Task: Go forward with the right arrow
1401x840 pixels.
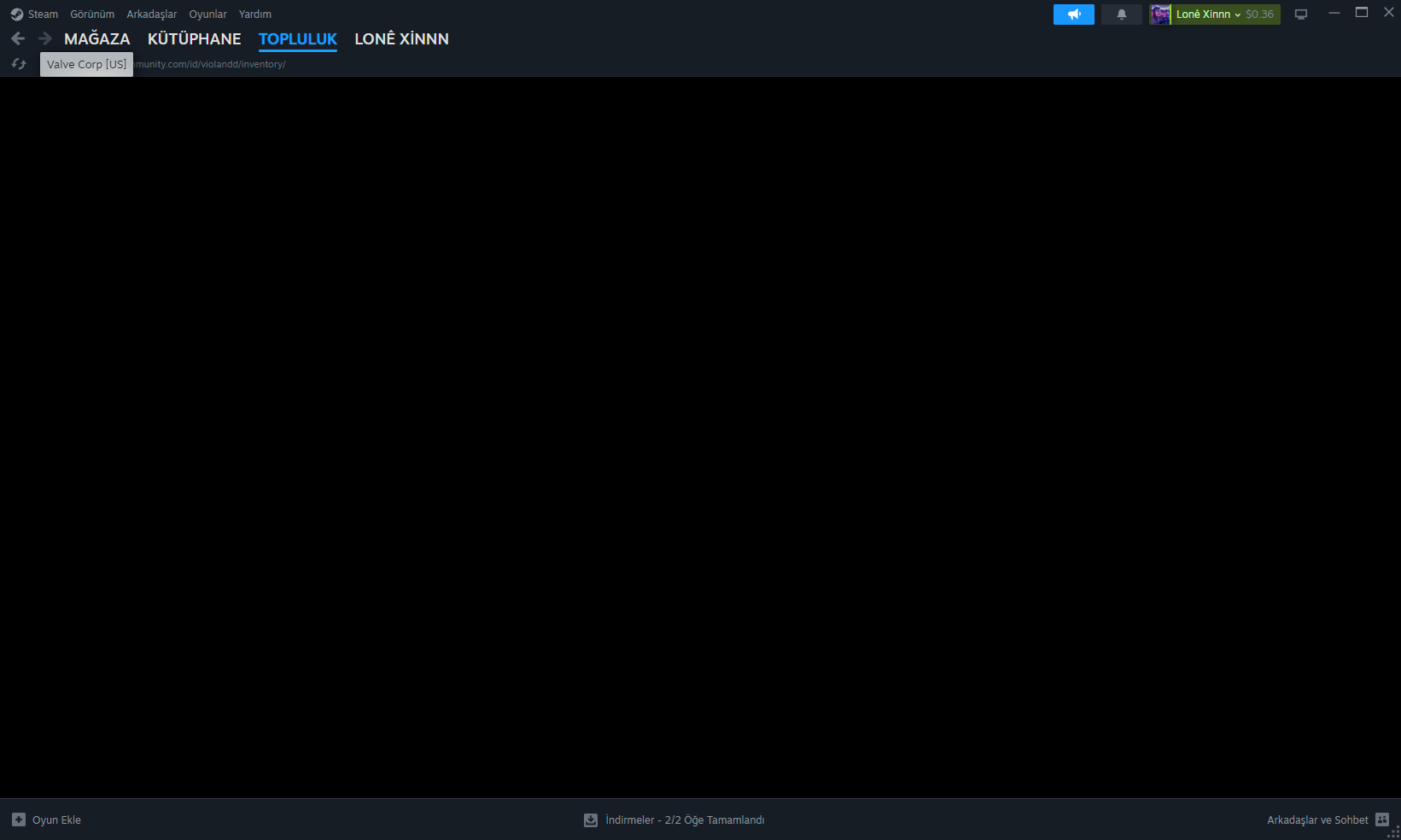Action: pyautogui.click(x=45, y=38)
